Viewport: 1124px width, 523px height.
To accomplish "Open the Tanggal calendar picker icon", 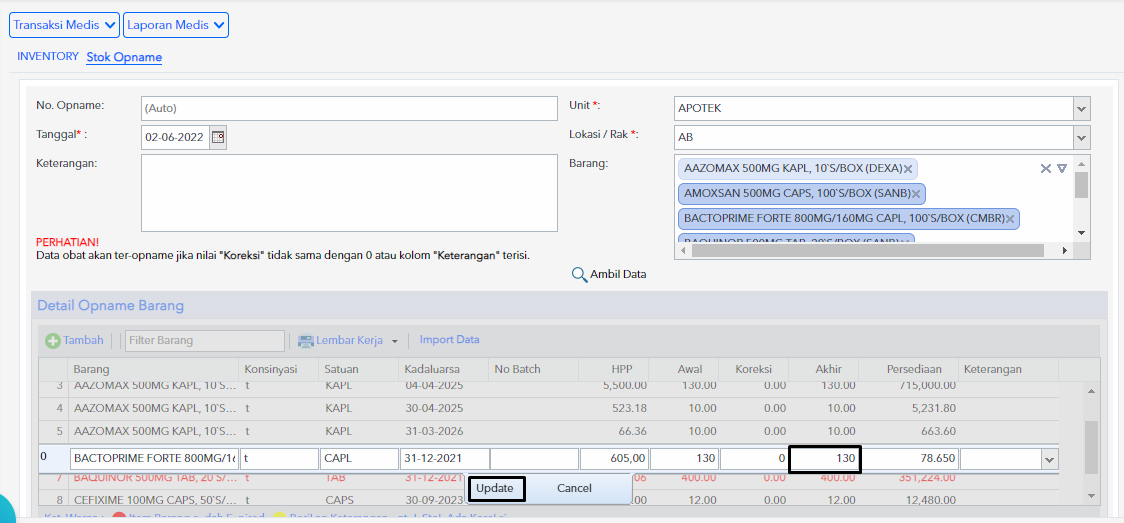I will tap(218, 137).
